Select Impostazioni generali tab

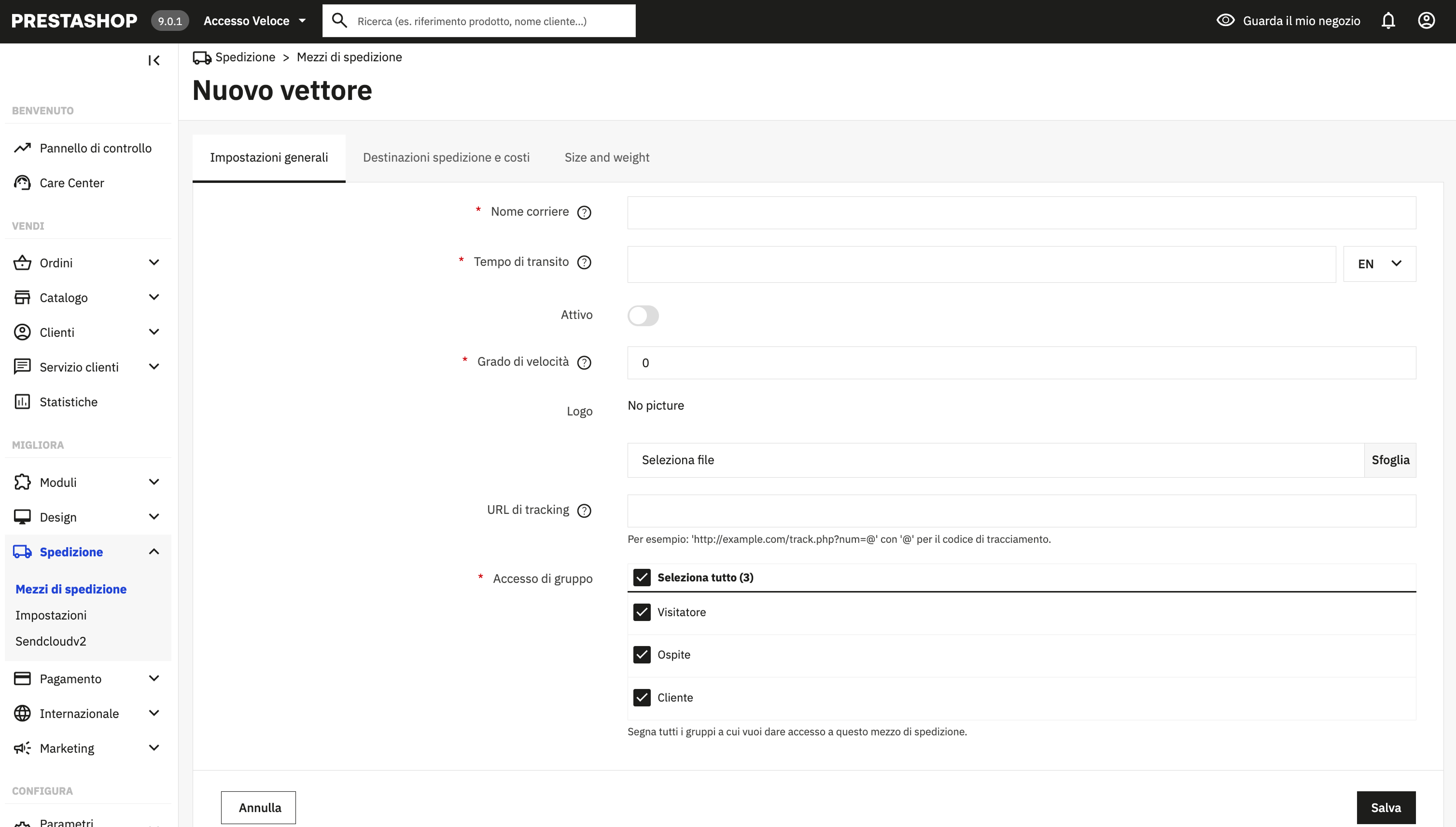[x=269, y=158]
